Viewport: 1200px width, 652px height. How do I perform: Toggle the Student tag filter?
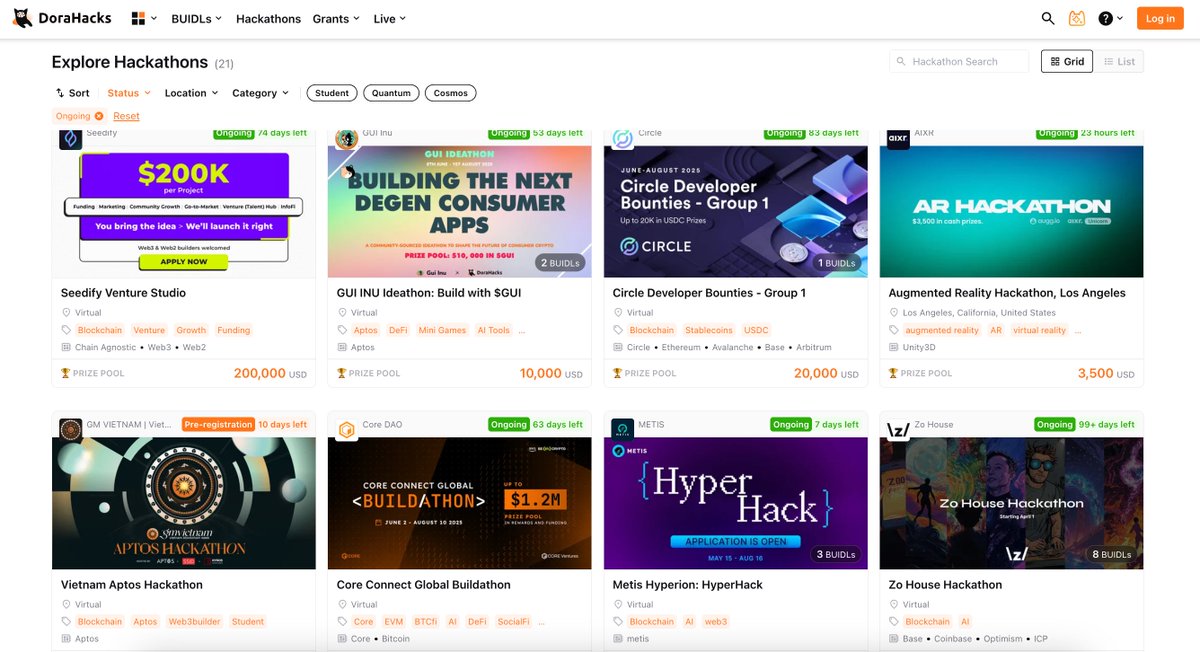(332, 93)
